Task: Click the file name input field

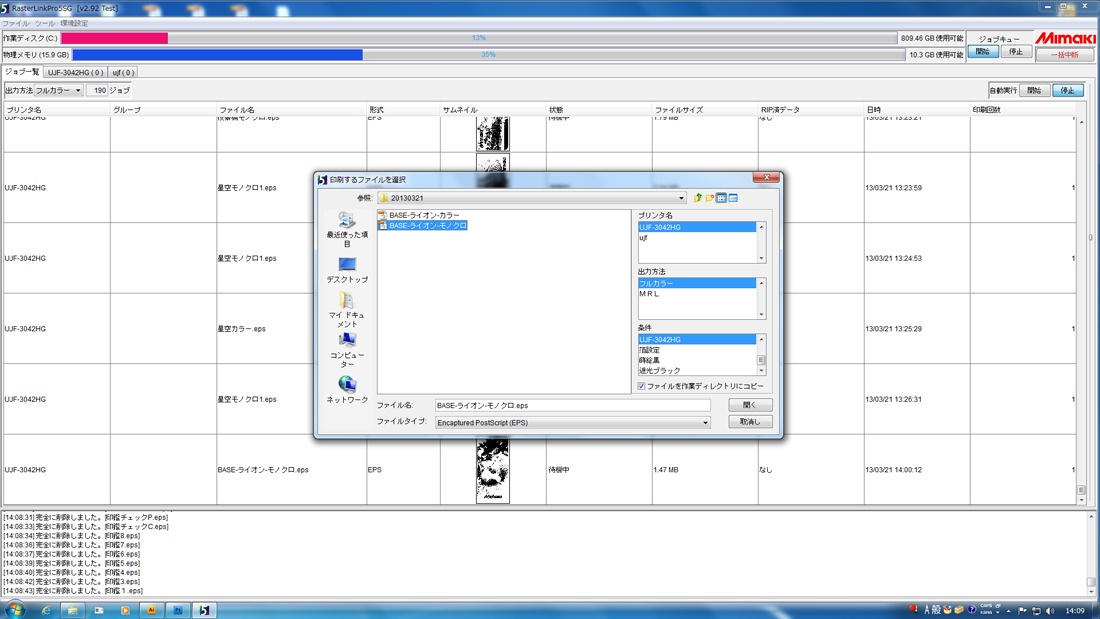Action: 572,406
